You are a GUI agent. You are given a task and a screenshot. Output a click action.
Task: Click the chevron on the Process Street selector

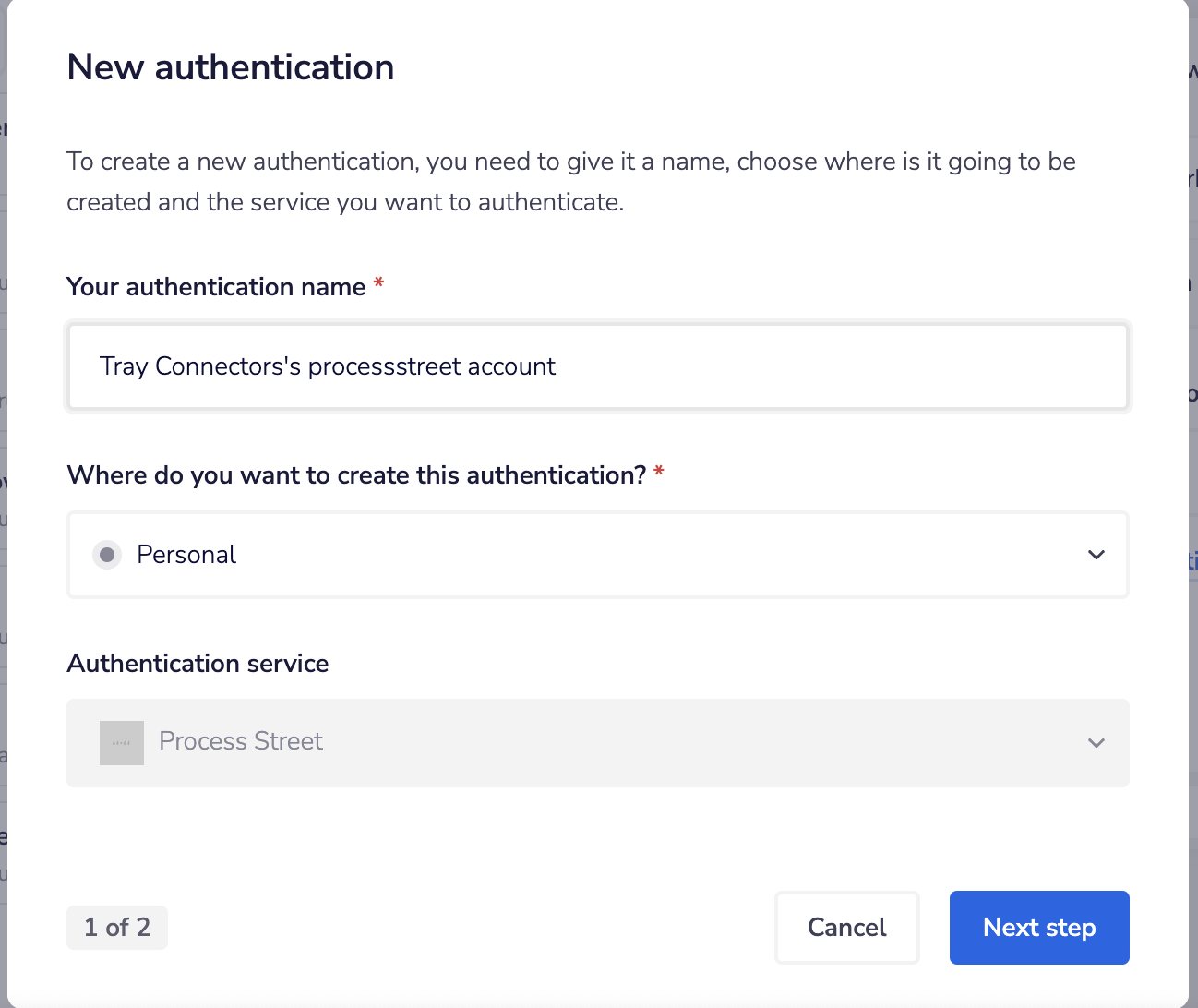pyautogui.click(x=1096, y=742)
